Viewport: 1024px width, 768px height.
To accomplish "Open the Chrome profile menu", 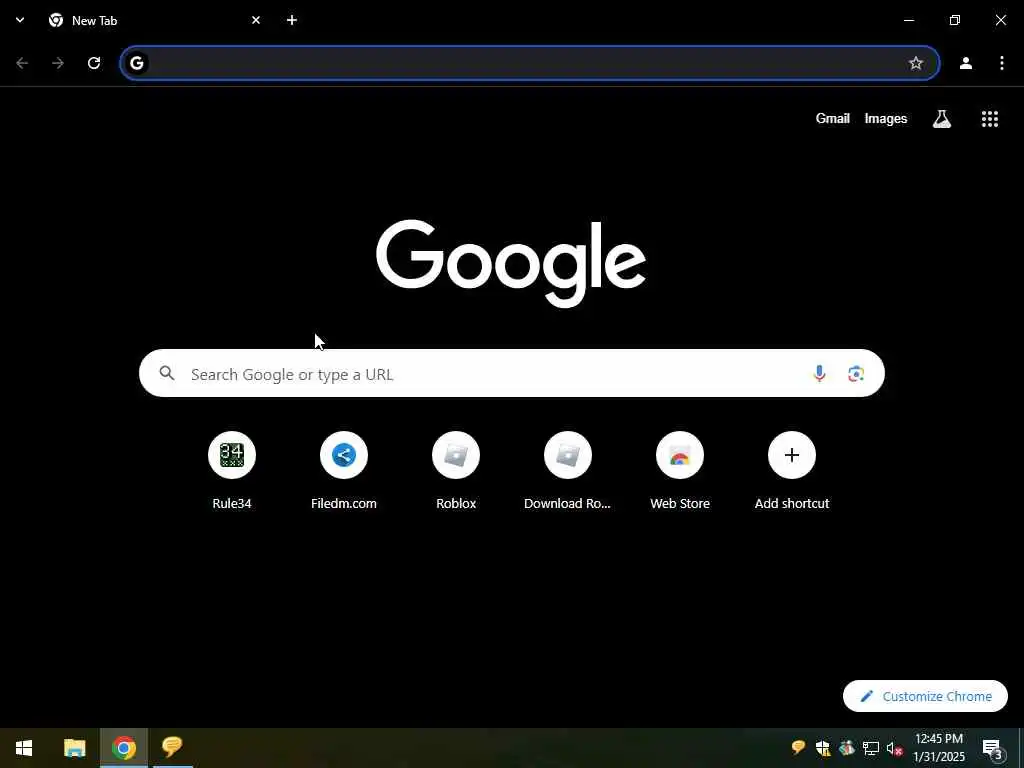I will click(x=966, y=63).
